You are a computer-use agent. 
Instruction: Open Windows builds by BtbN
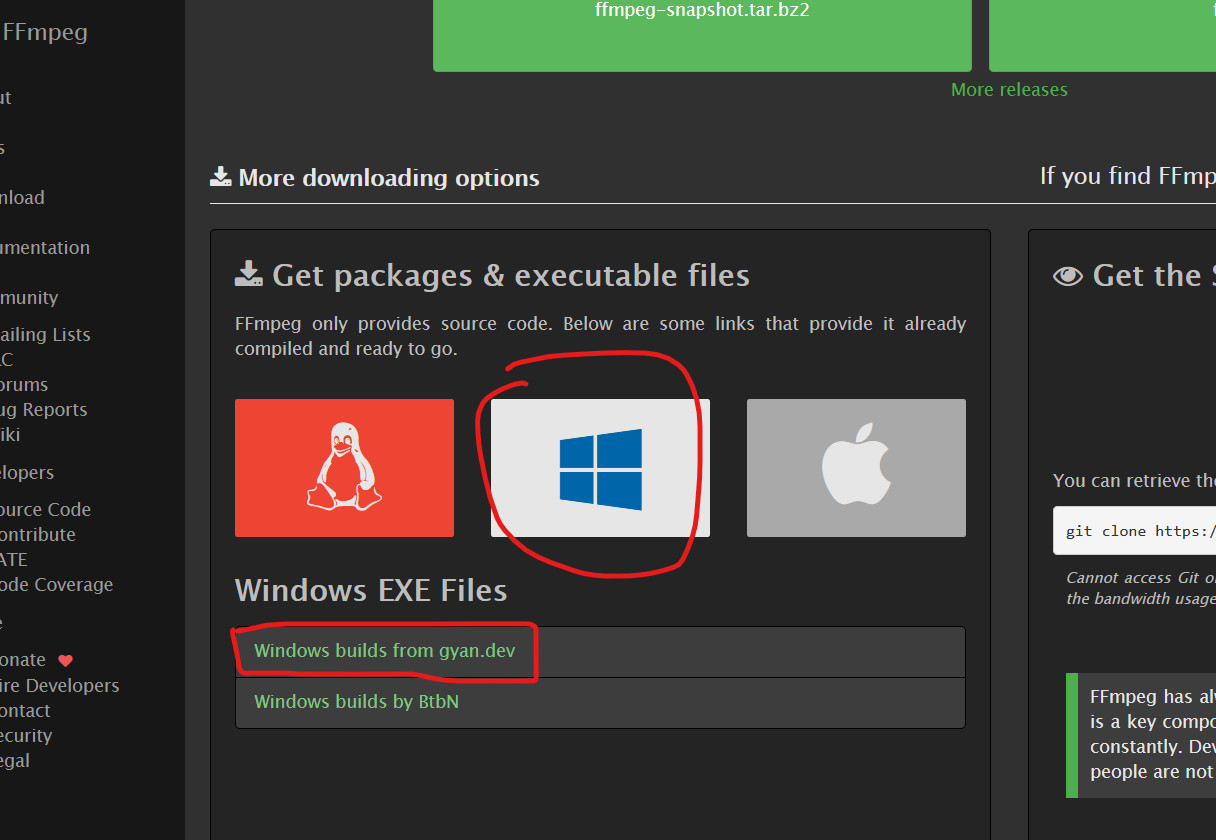[356, 701]
